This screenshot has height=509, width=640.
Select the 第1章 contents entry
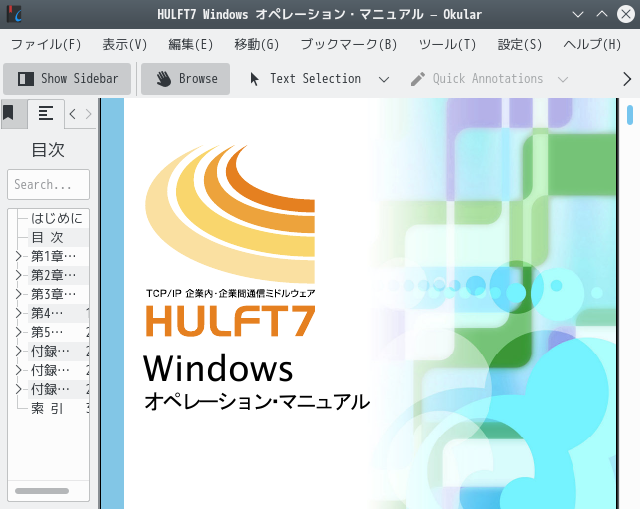(53, 256)
